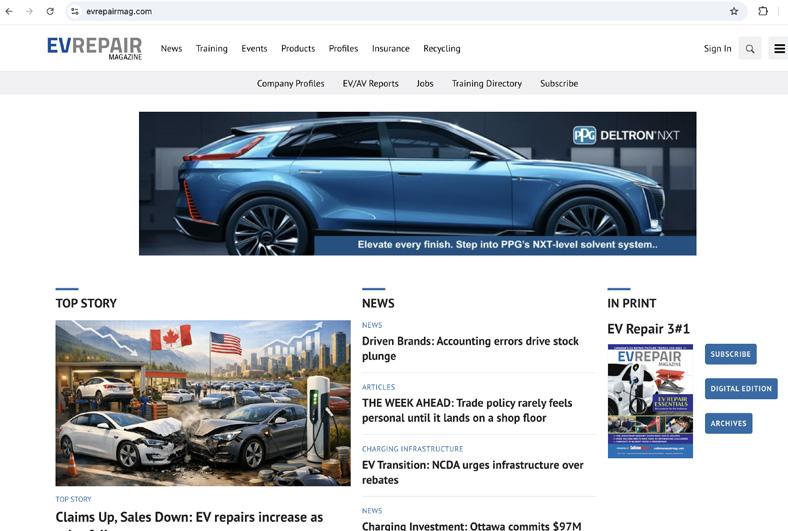788x531 pixels.
Task: Click the ARTICLES category tag
Action: (378, 387)
